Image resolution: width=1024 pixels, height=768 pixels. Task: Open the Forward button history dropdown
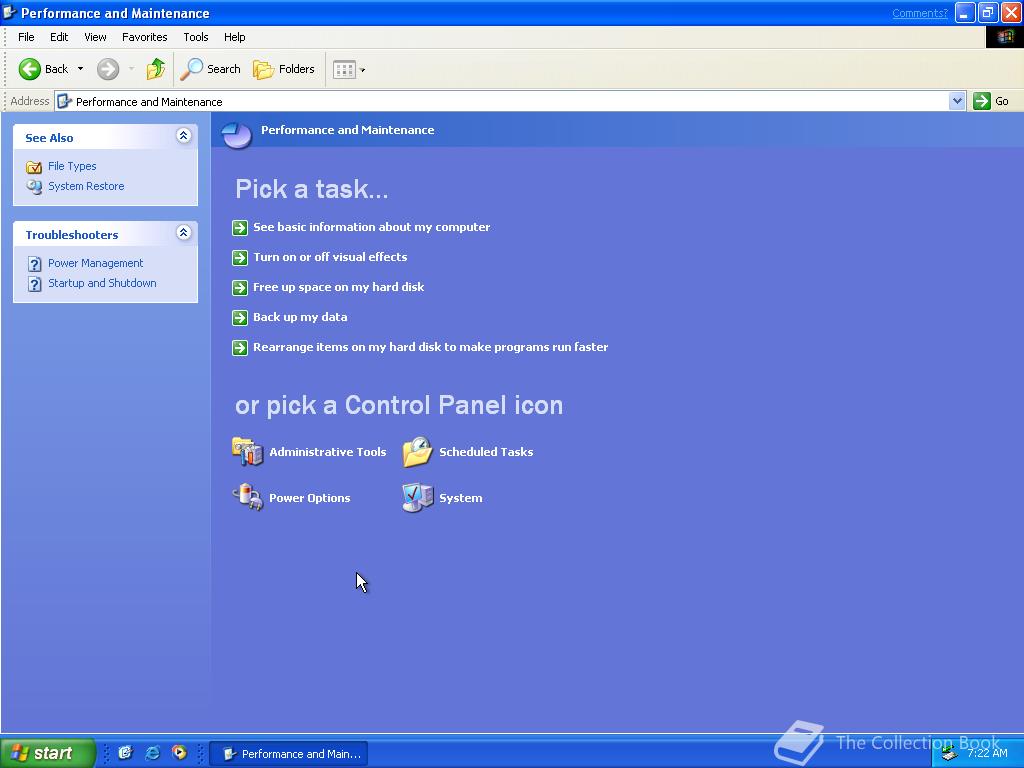click(131, 69)
